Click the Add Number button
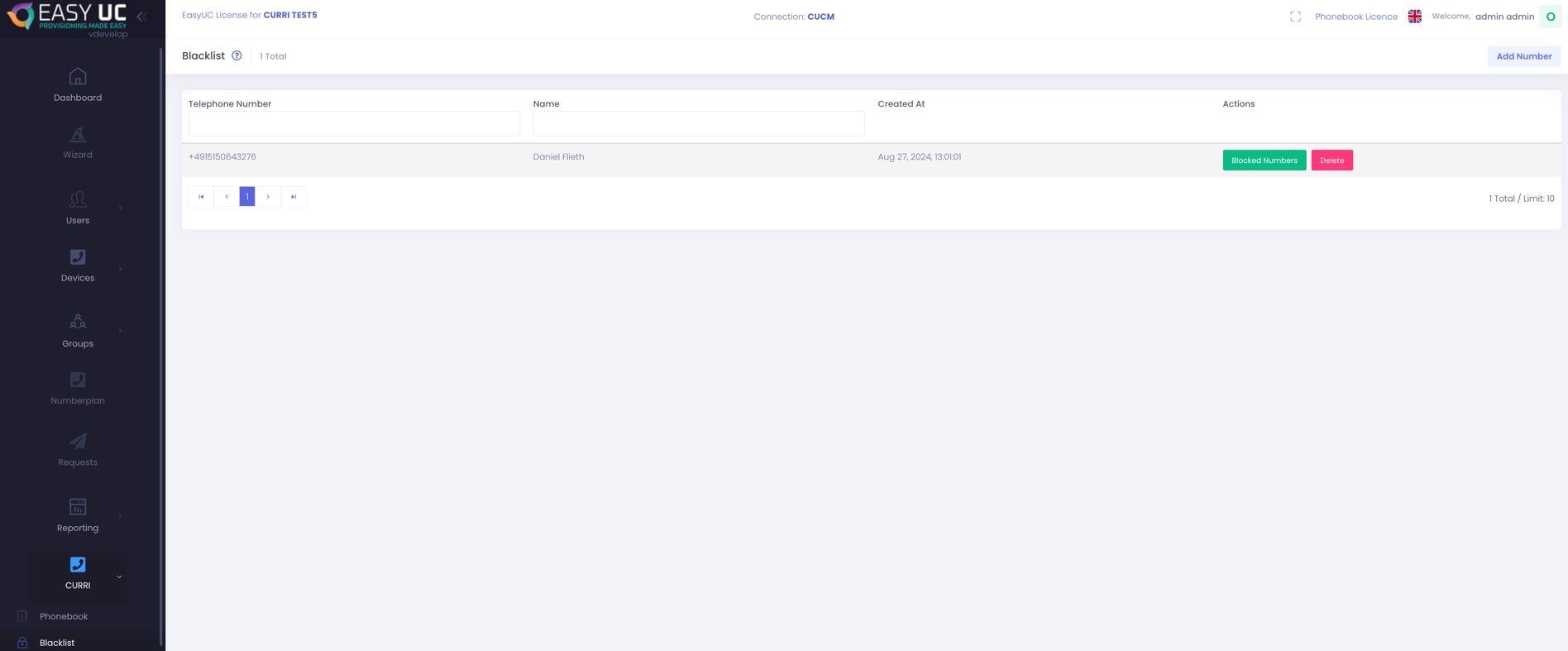The height and width of the screenshot is (651, 1568). click(x=1523, y=56)
